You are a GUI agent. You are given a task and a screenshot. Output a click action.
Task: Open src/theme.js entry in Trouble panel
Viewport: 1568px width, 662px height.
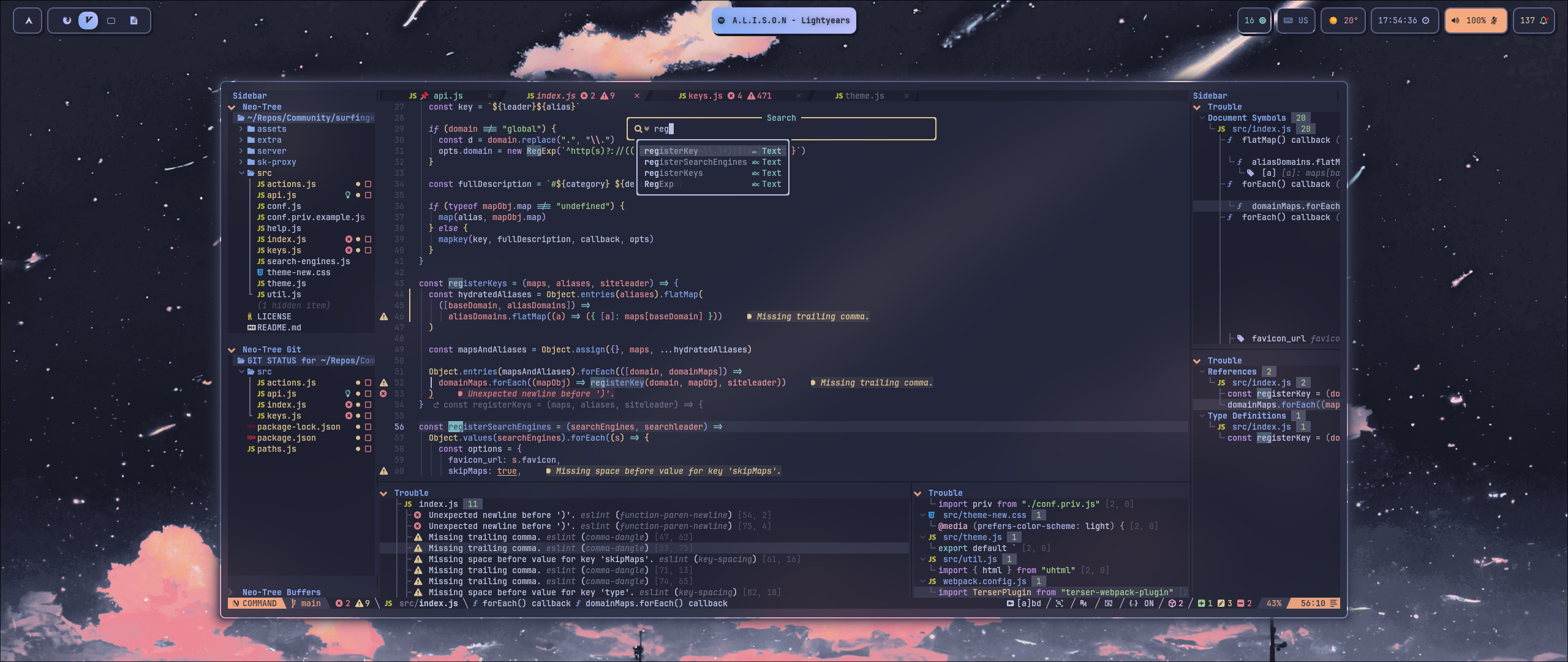(x=972, y=537)
